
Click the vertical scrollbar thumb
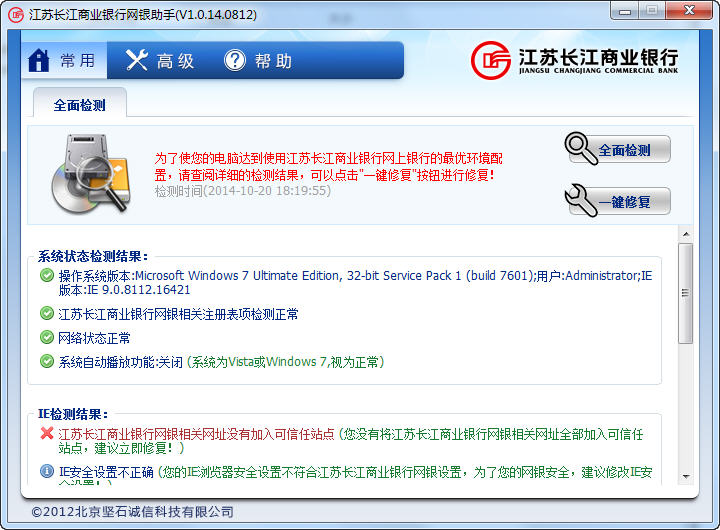(x=686, y=293)
